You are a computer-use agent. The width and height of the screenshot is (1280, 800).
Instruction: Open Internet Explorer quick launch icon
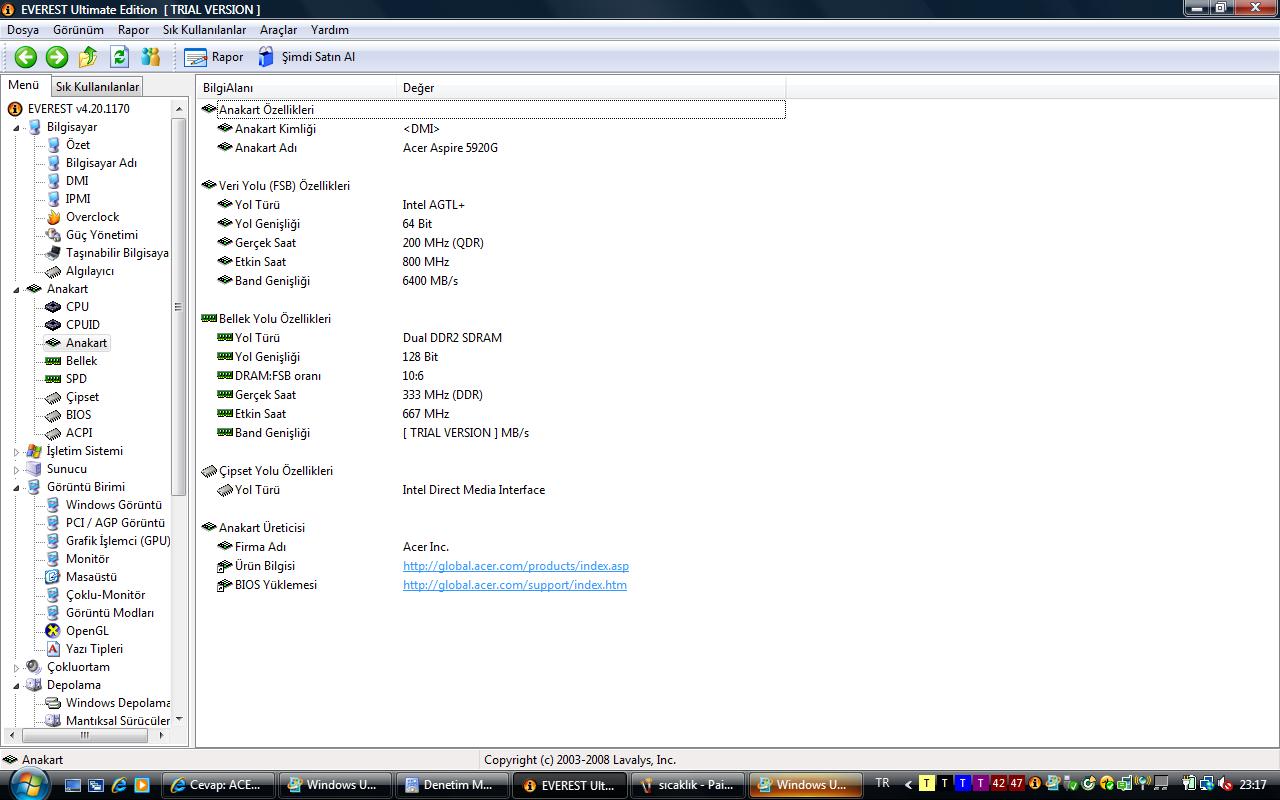119,786
